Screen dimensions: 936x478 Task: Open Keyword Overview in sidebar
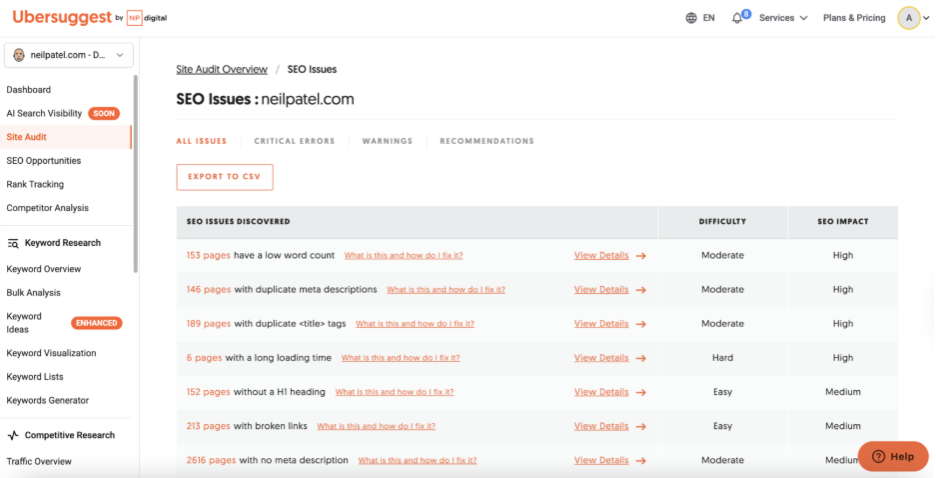(x=44, y=269)
